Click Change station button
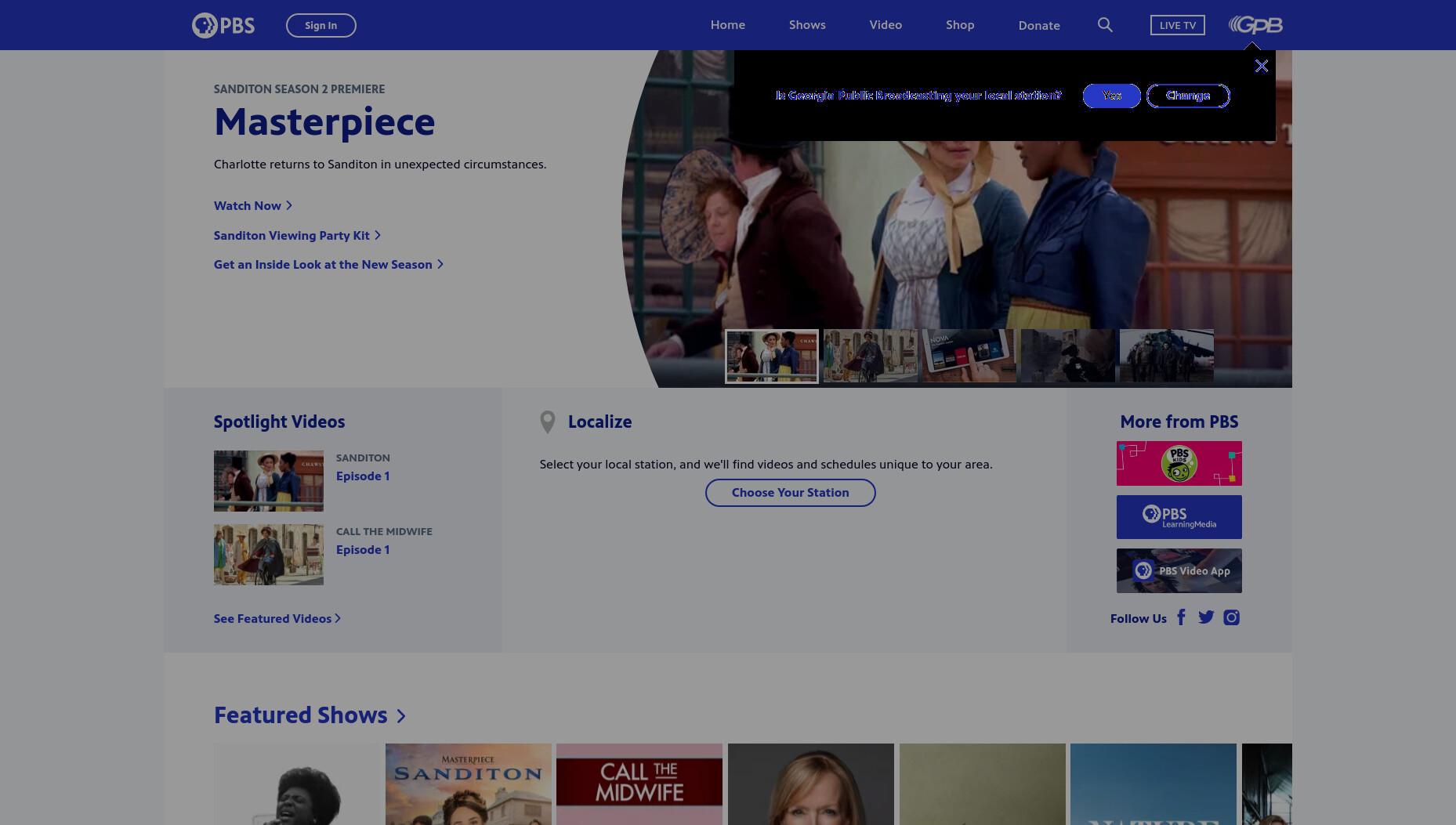This screenshot has height=825, width=1456. 1188,96
